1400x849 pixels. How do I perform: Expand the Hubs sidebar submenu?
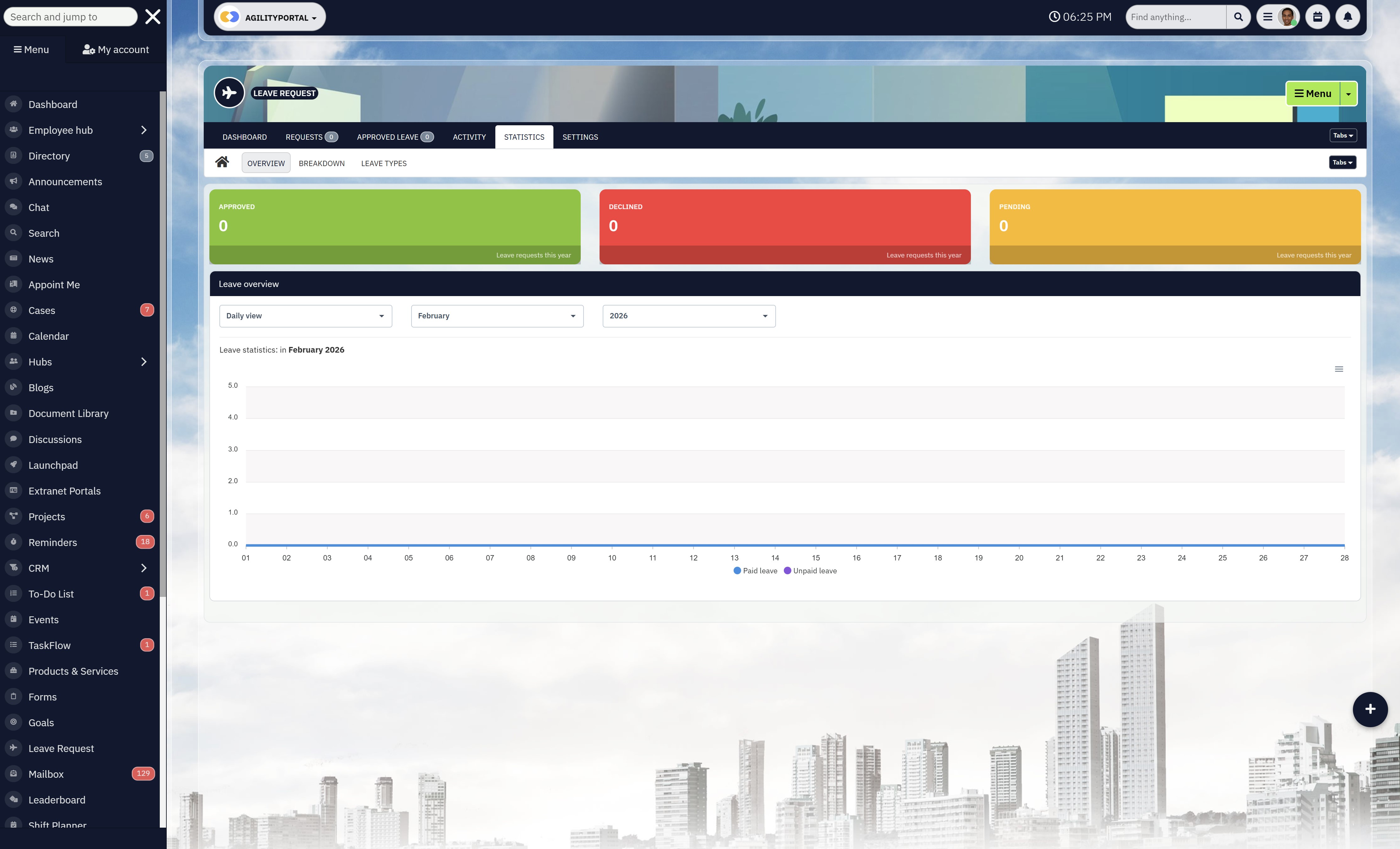click(x=143, y=361)
